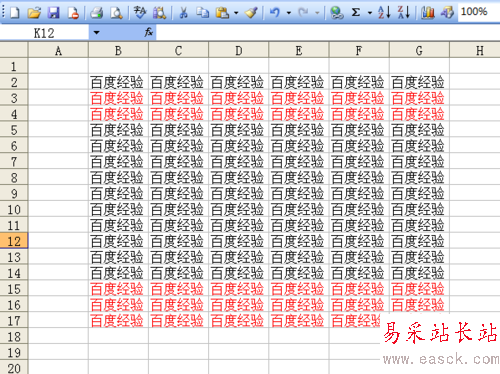500x374 pixels.
Task: Select column F header
Action: (359, 51)
